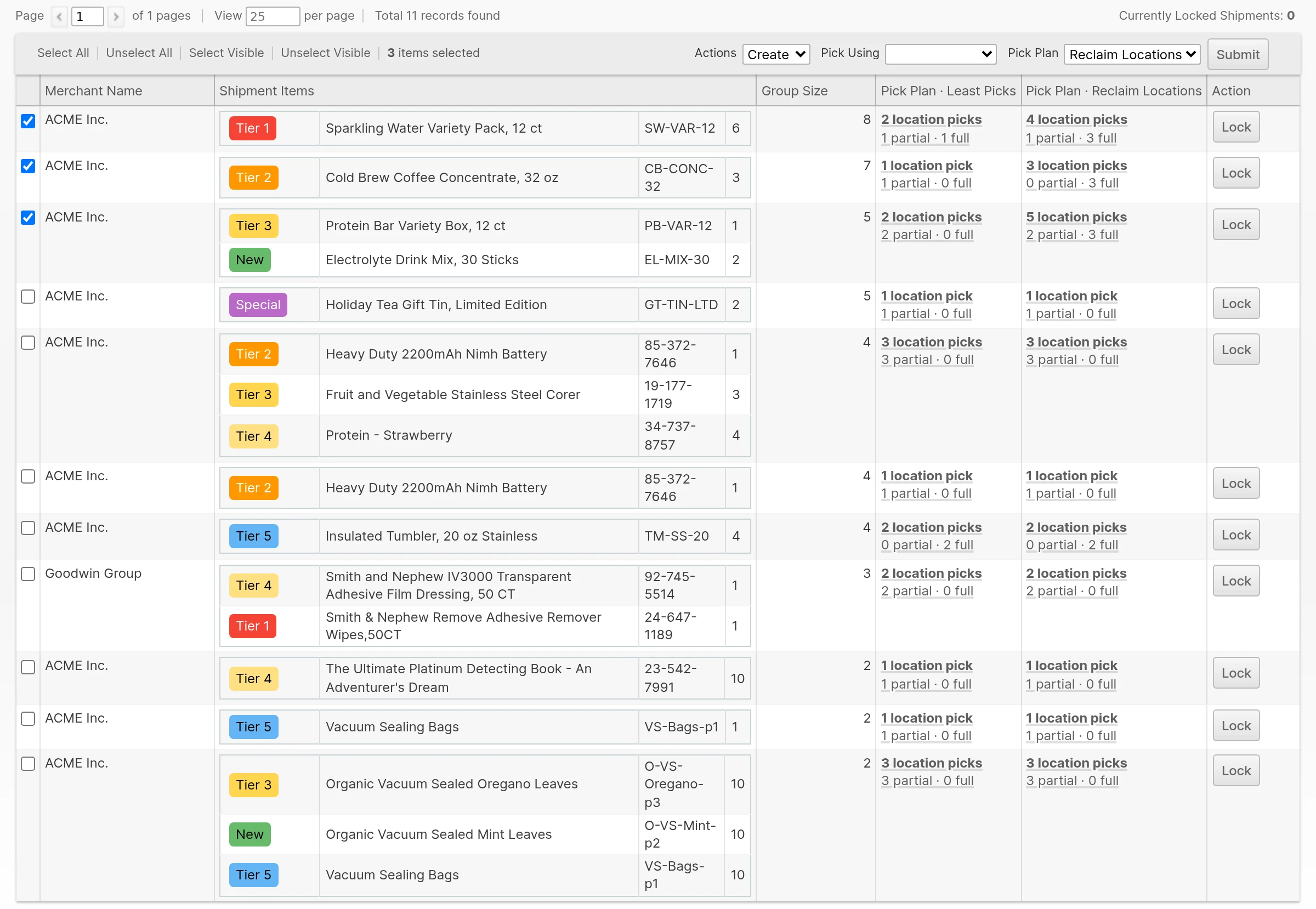Uncheck the Sparkling Water Variety Pack shipment
This screenshot has height=909, width=1316.
28,121
